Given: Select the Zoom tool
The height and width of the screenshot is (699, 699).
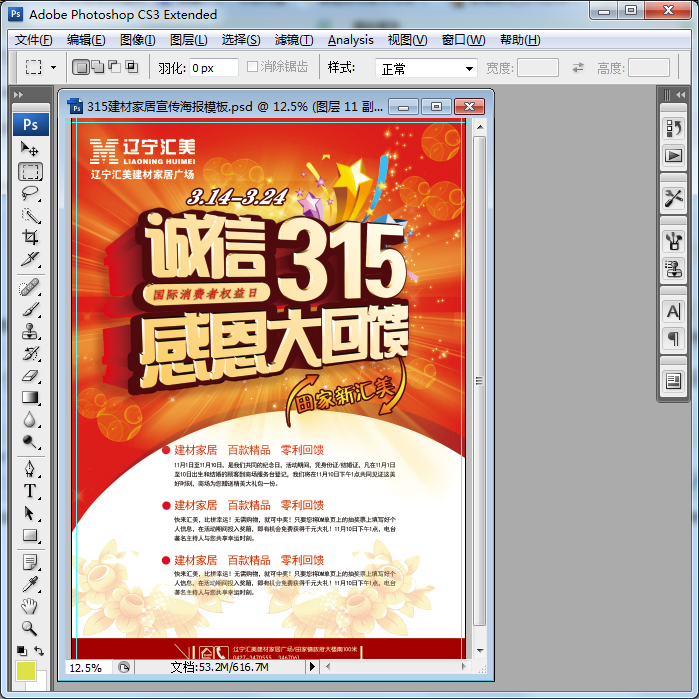Looking at the screenshot, I should (x=30, y=629).
